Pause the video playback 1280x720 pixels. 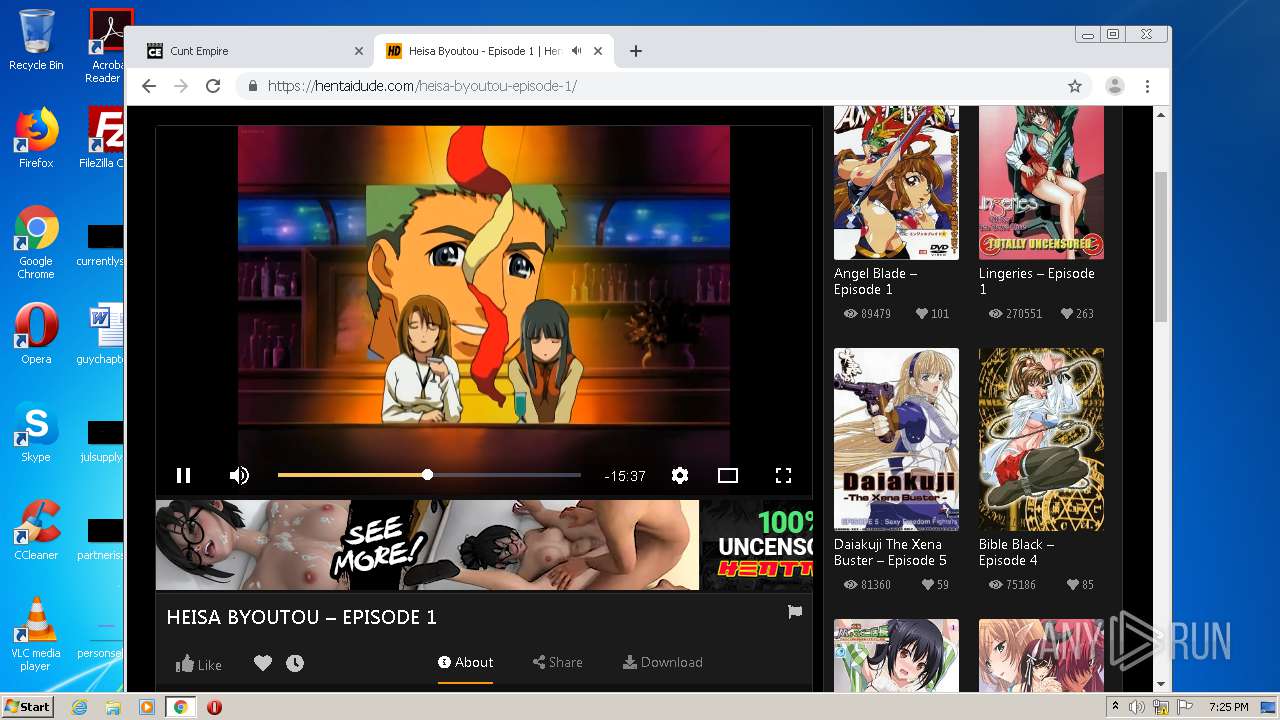click(x=183, y=476)
